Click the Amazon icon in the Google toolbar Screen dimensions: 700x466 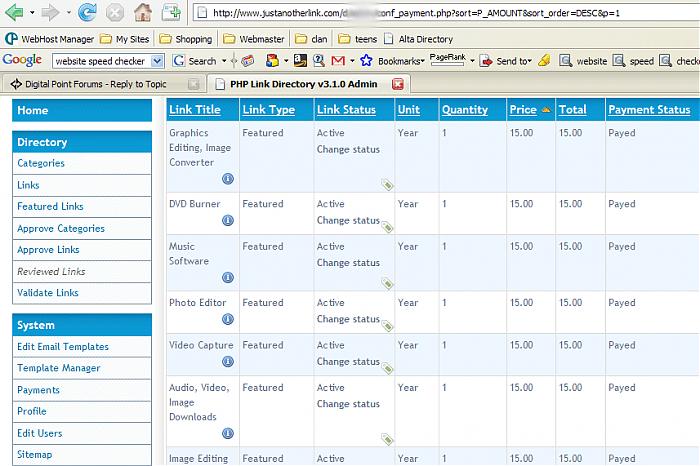point(300,61)
